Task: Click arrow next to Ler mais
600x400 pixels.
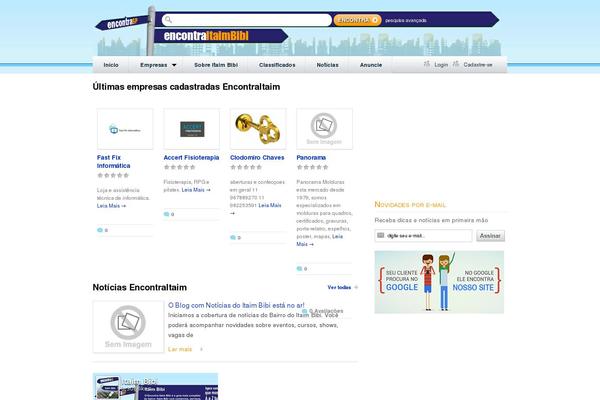Action: pos(201,349)
